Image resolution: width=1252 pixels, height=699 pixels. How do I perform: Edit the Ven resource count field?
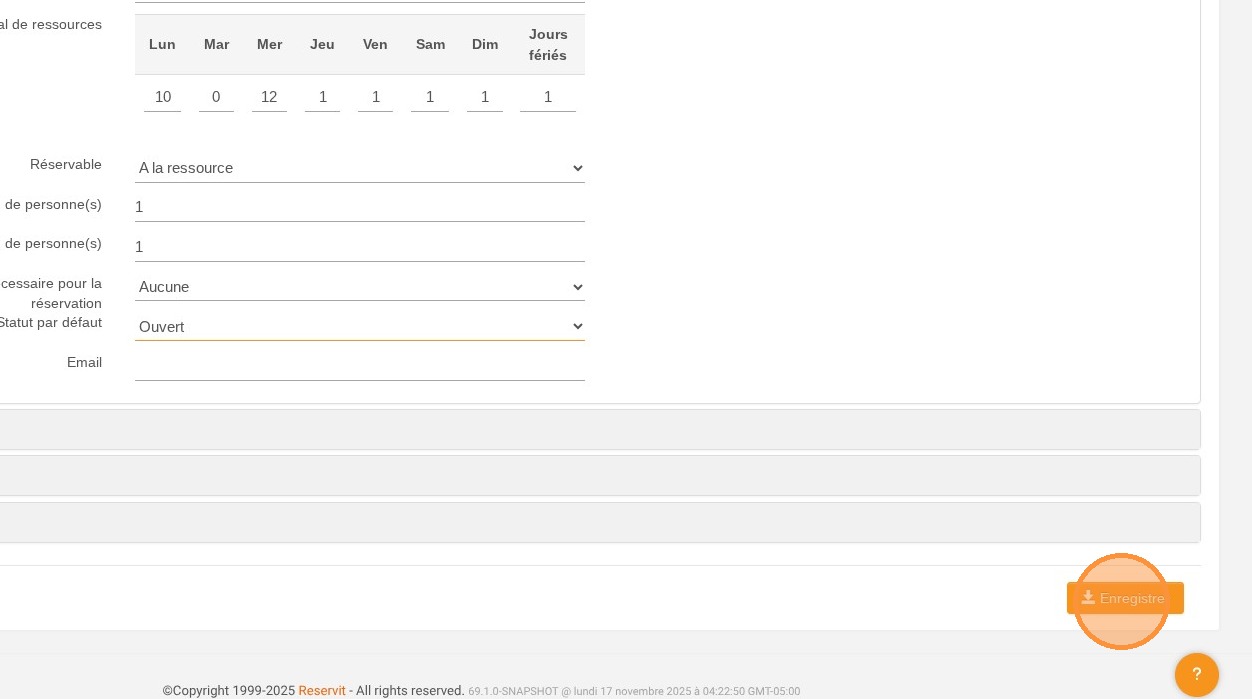pyautogui.click(x=375, y=97)
